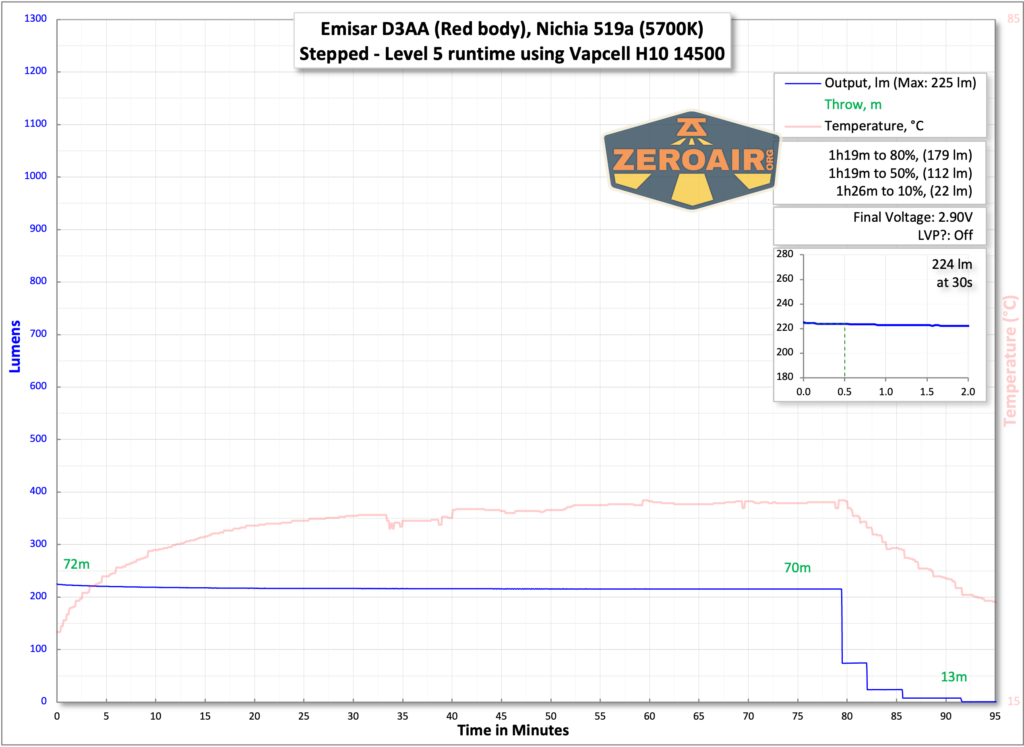This screenshot has height=747, width=1024.
Task: Click the "70m" annotation near the output drop
Action: pos(795,567)
